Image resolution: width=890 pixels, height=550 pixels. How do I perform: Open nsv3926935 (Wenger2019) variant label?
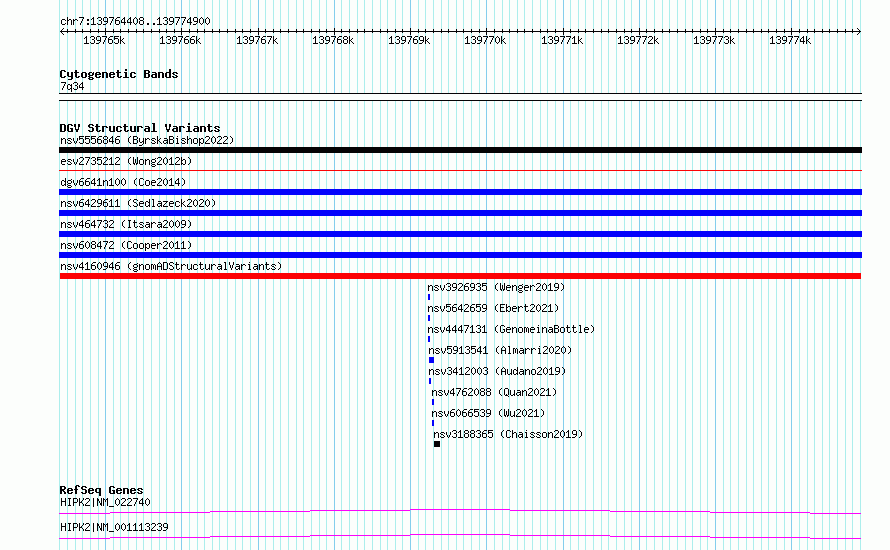(496, 287)
